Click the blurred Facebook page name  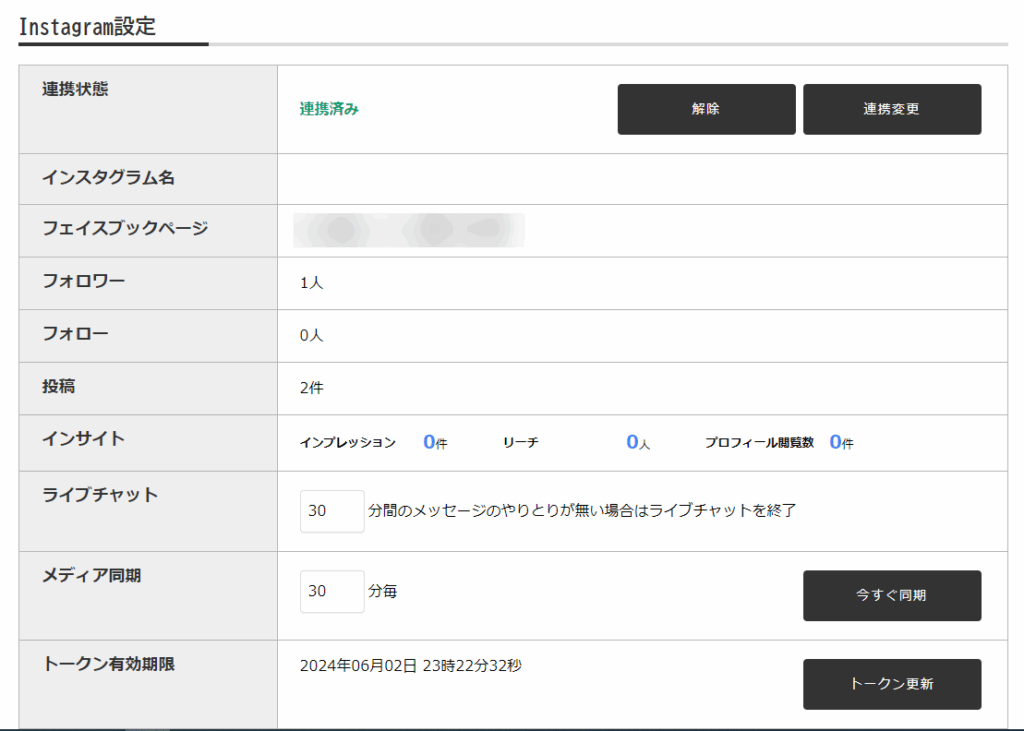point(408,230)
